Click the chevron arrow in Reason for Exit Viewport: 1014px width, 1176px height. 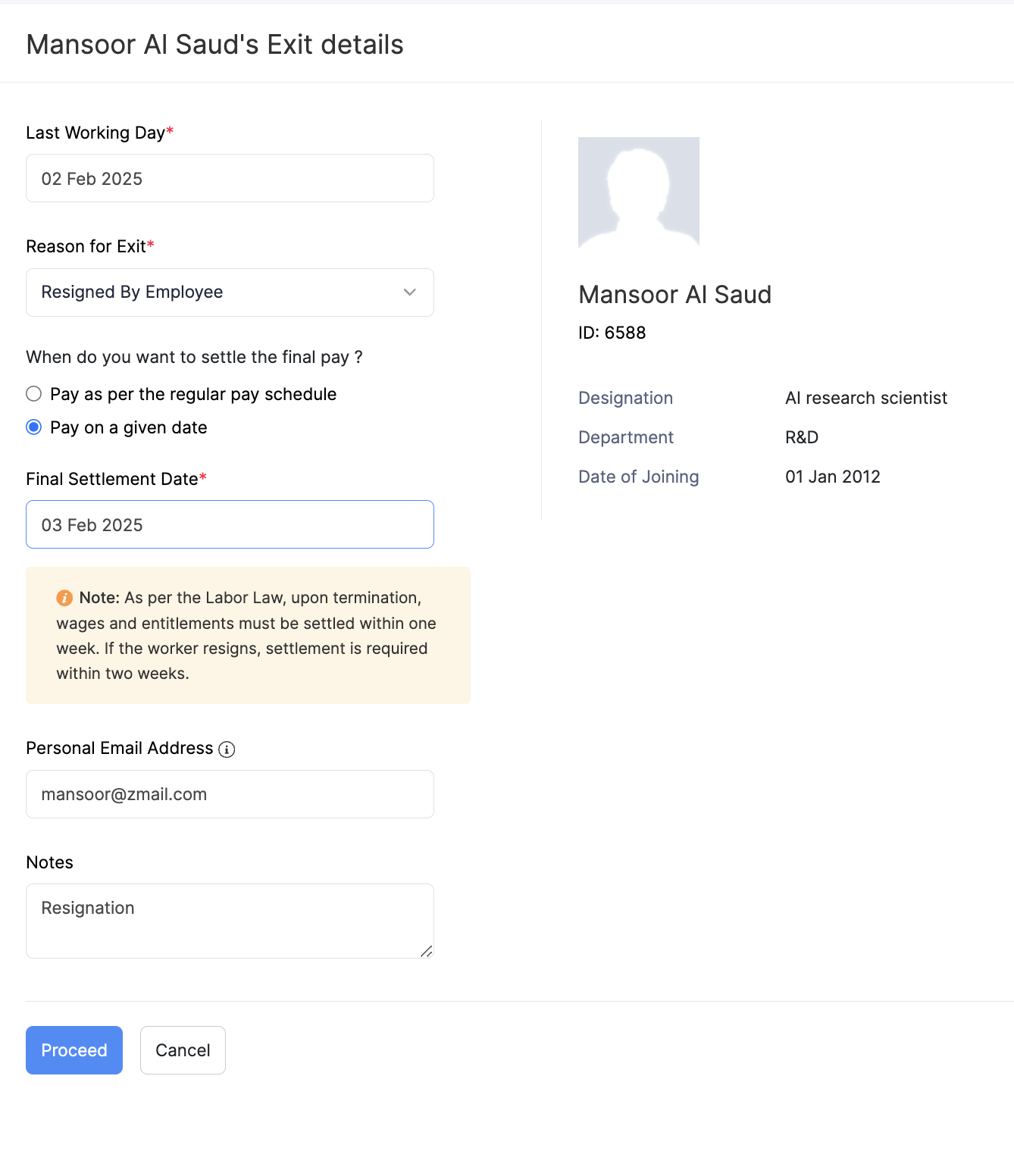(410, 292)
